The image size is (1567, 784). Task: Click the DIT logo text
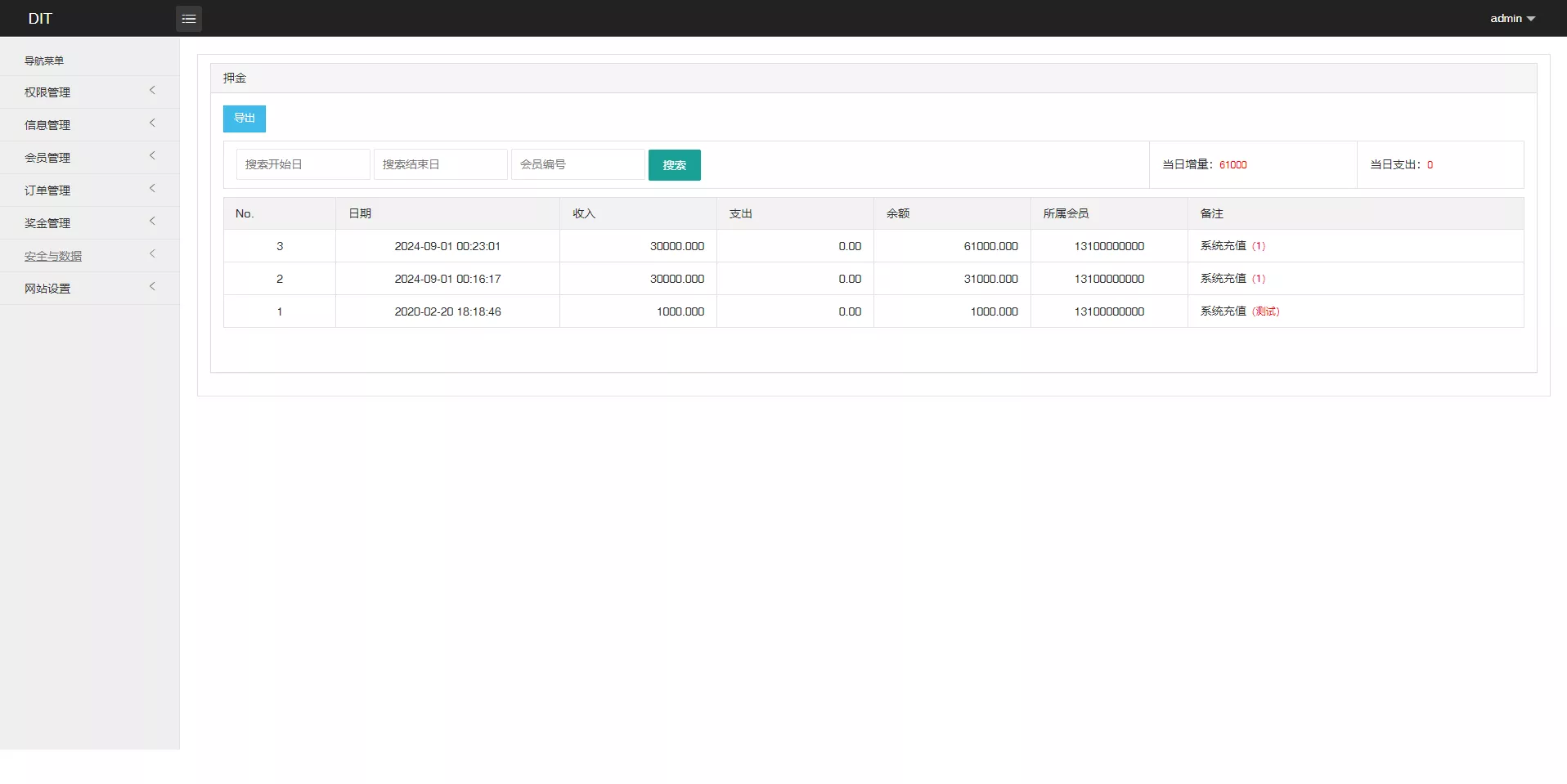pyautogui.click(x=40, y=19)
